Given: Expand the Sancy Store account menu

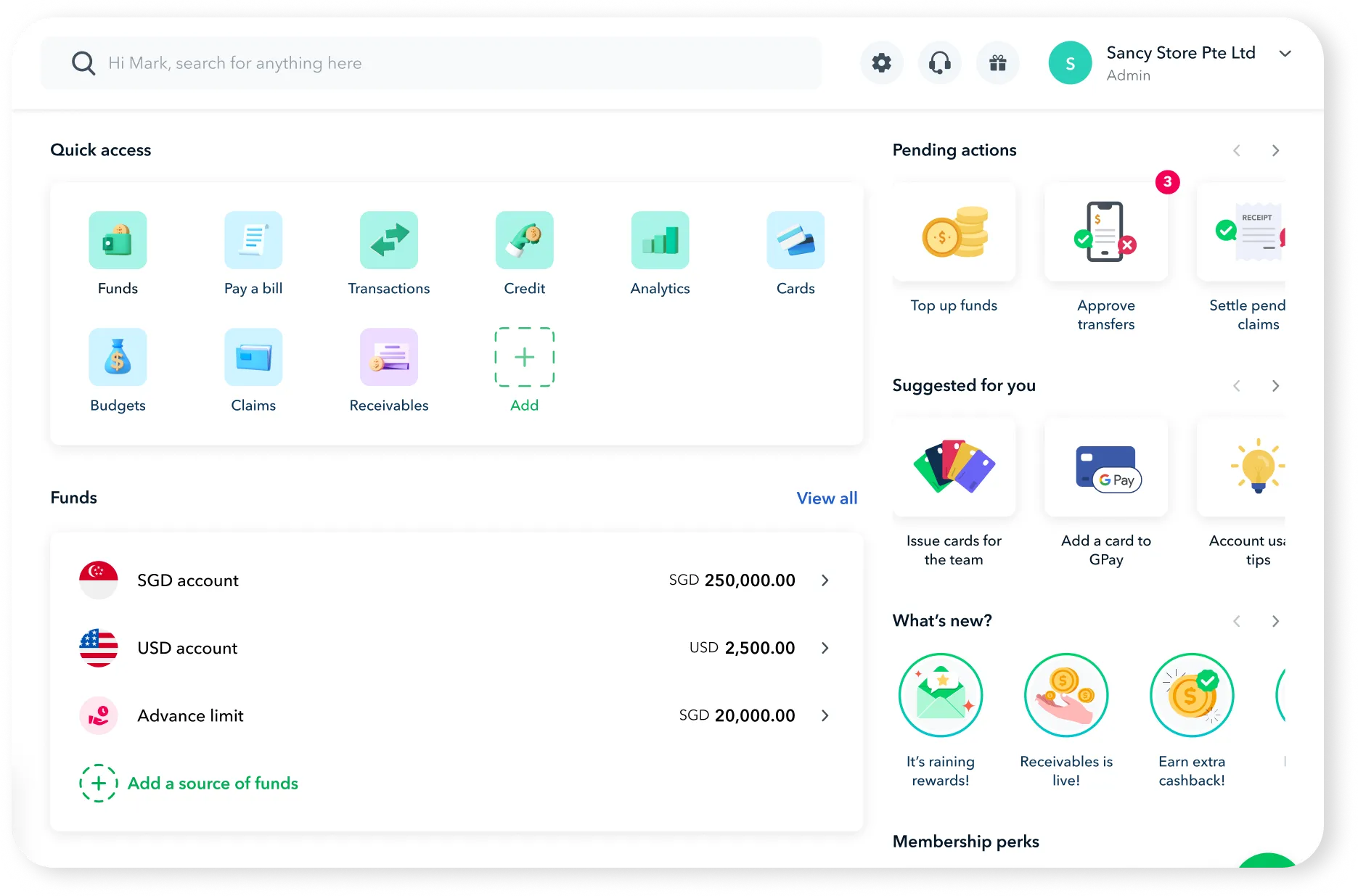Looking at the screenshot, I should (x=1285, y=54).
